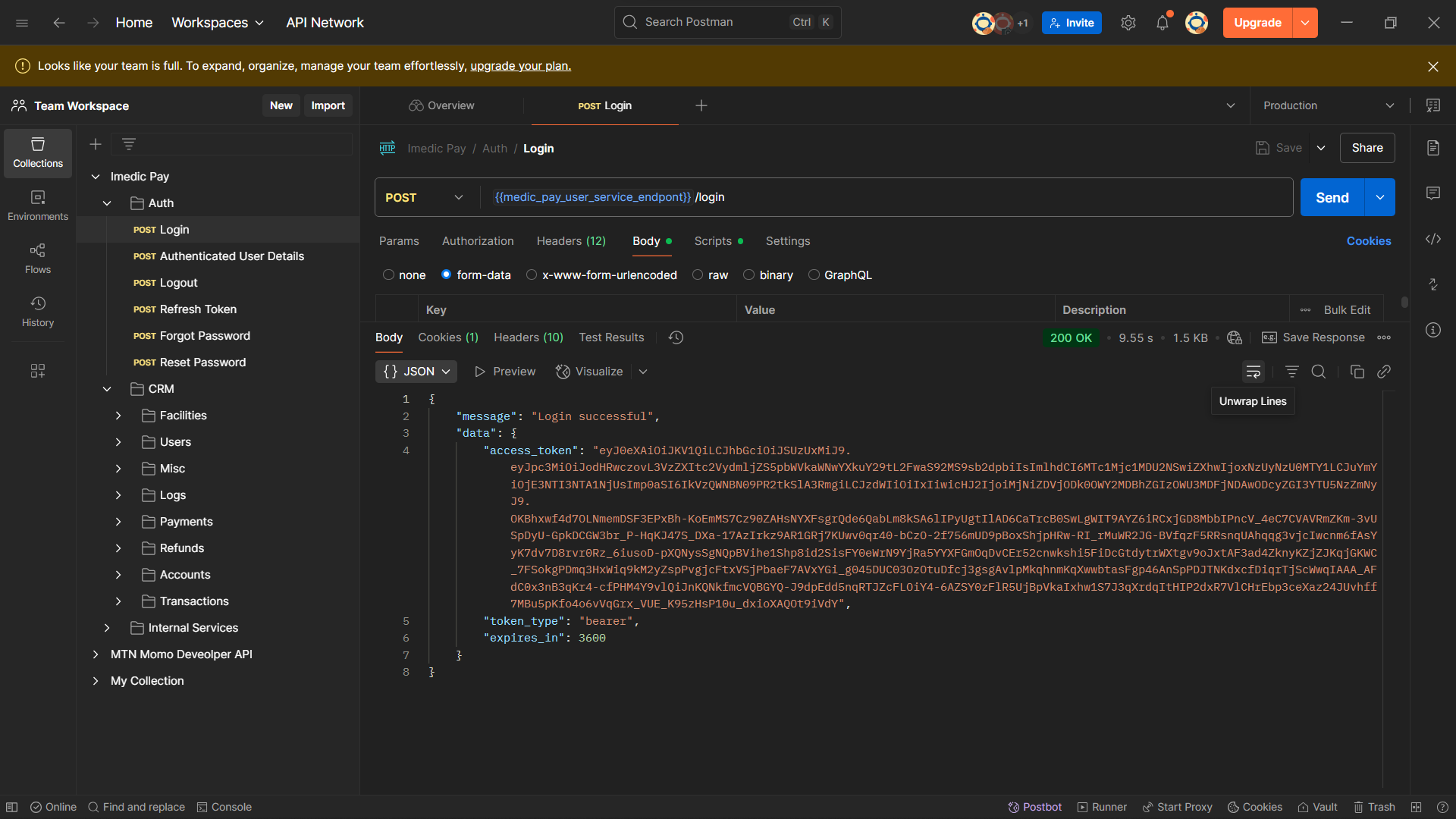Open the Test Results response tab
Screen dimensions: 1456x819
click(x=611, y=337)
